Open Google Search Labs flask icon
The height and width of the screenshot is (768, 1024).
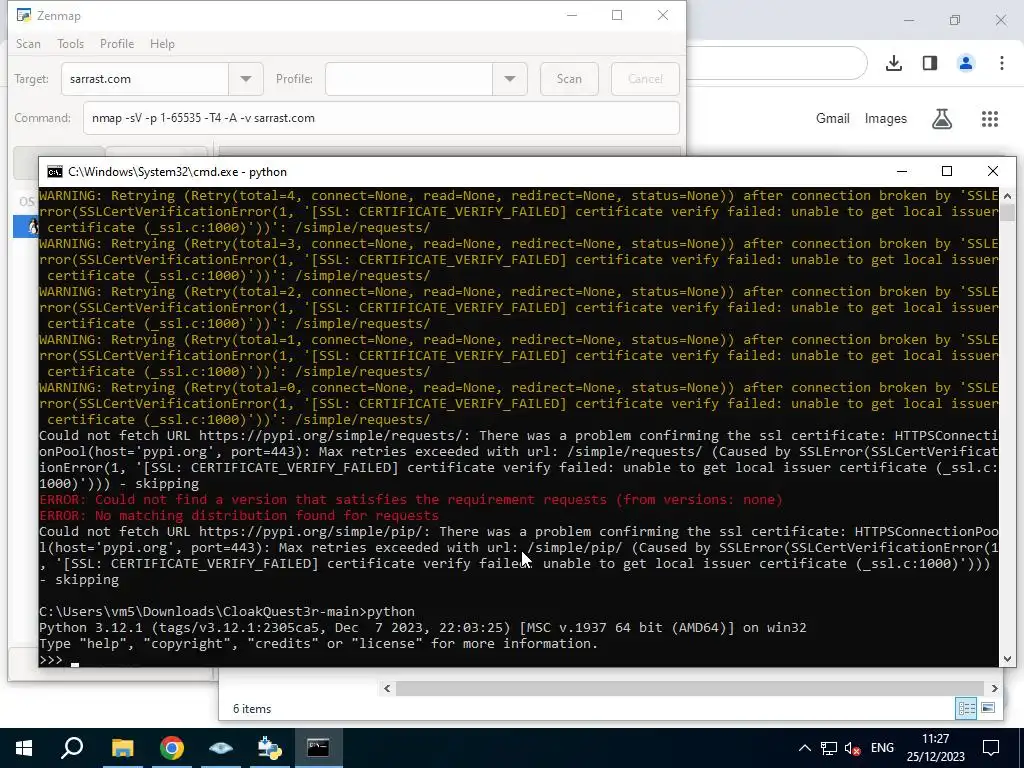[942, 119]
